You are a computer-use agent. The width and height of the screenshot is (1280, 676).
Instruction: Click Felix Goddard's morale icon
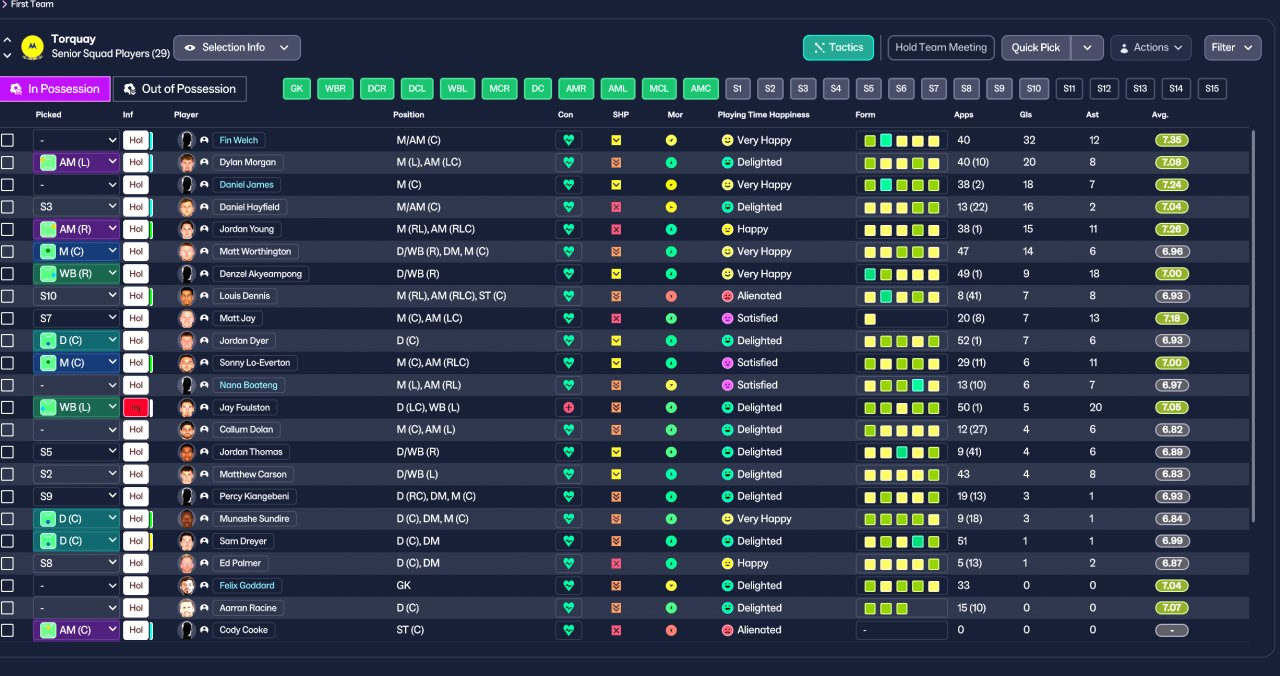click(x=671, y=586)
